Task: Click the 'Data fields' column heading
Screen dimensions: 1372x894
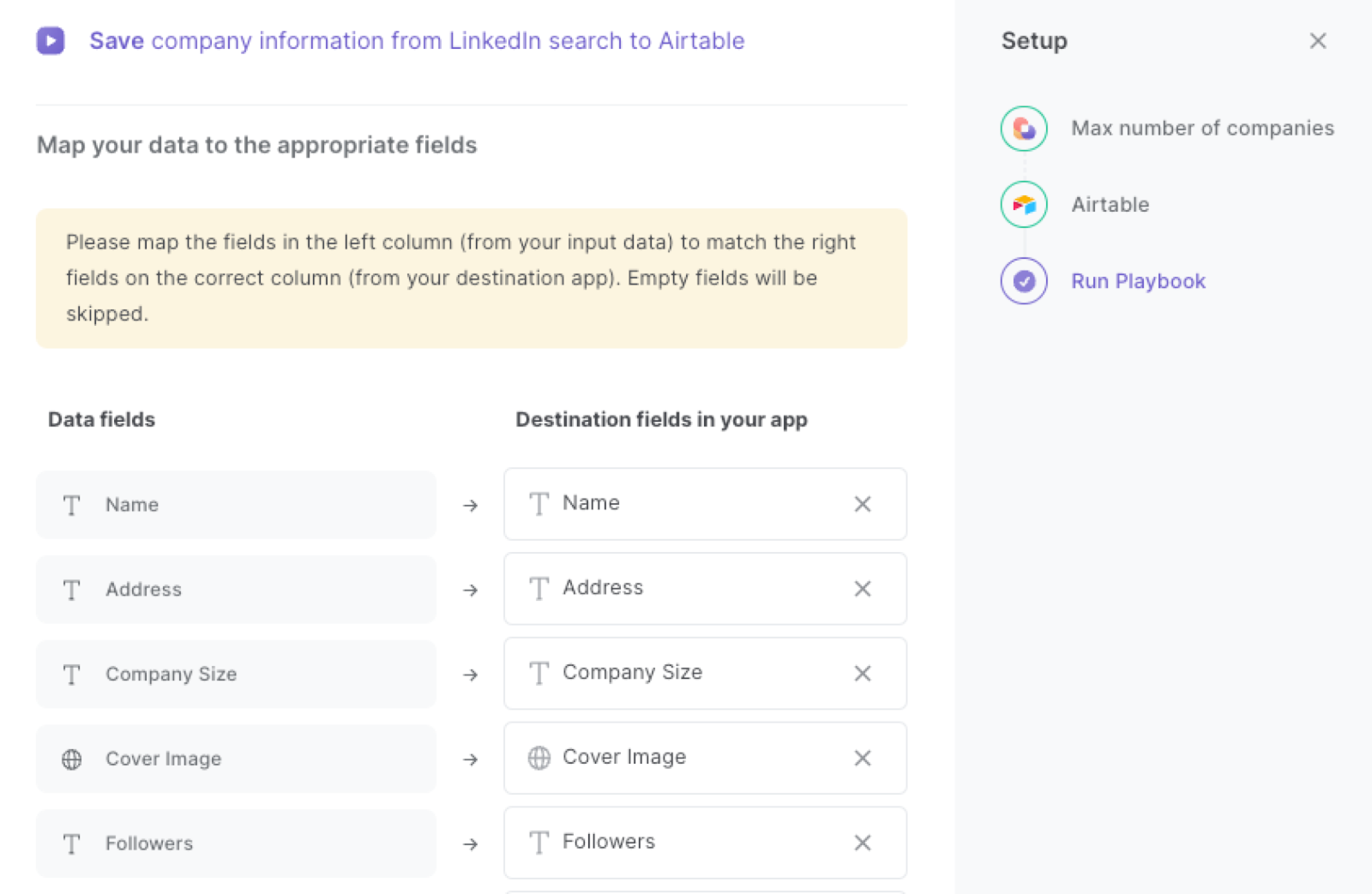Action: [101, 419]
